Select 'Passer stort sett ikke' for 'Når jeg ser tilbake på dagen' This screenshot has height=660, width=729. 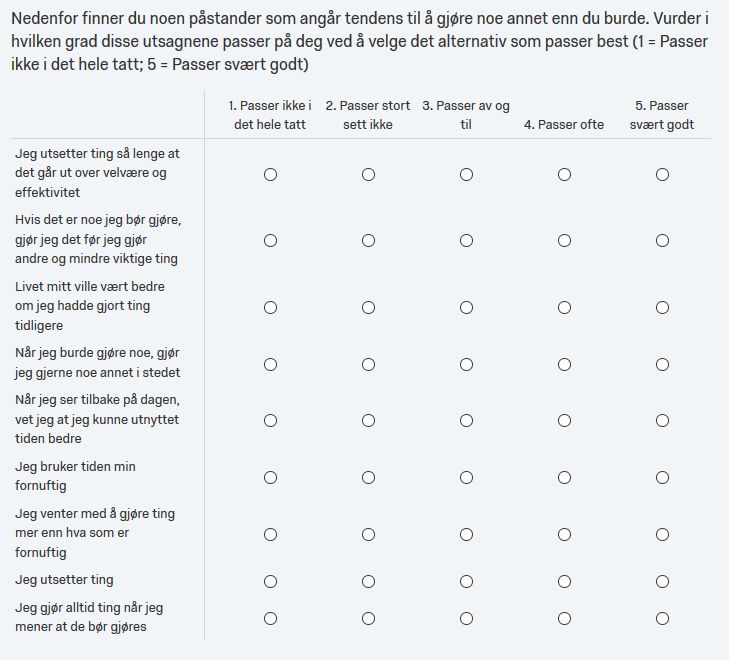click(368, 420)
